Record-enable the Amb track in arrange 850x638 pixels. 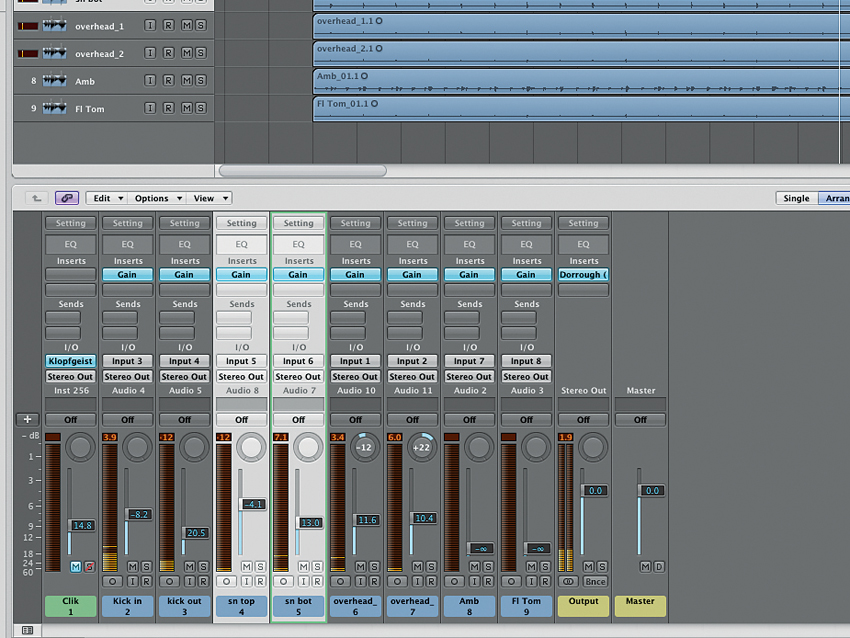click(x=169, y=80)
